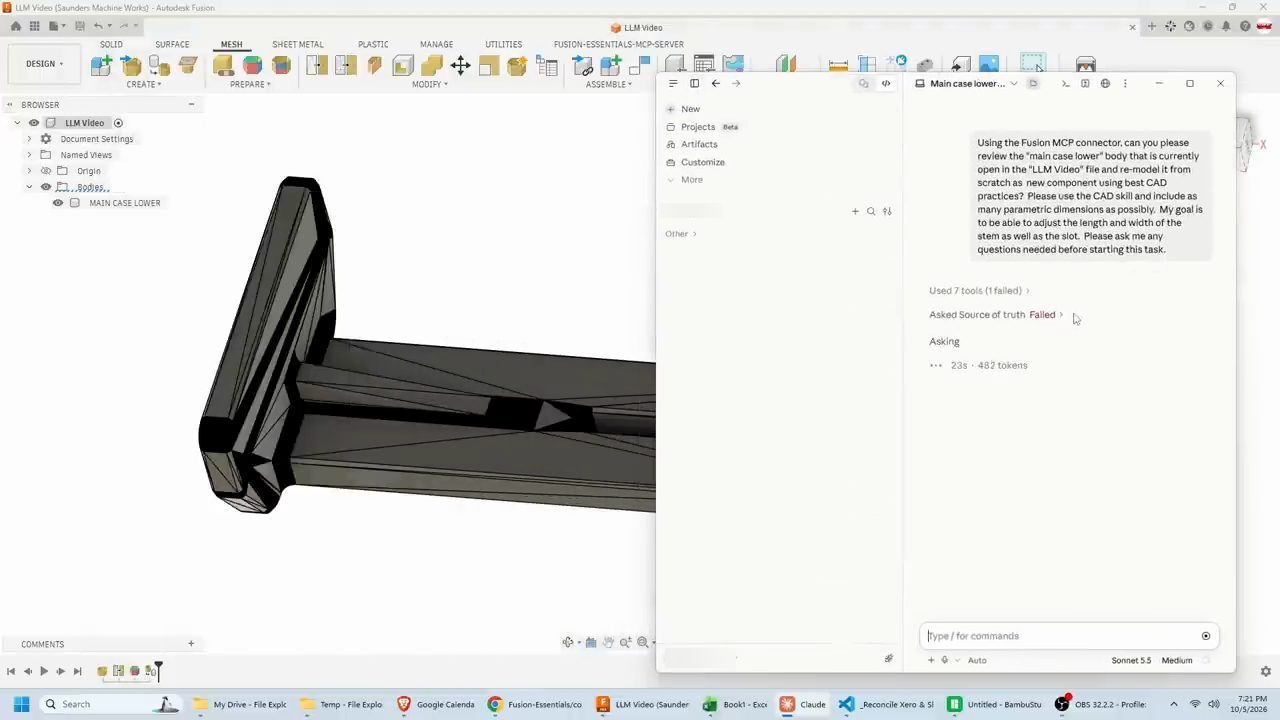
Task: Click the Data Panel grid icon
Action: 35,26
